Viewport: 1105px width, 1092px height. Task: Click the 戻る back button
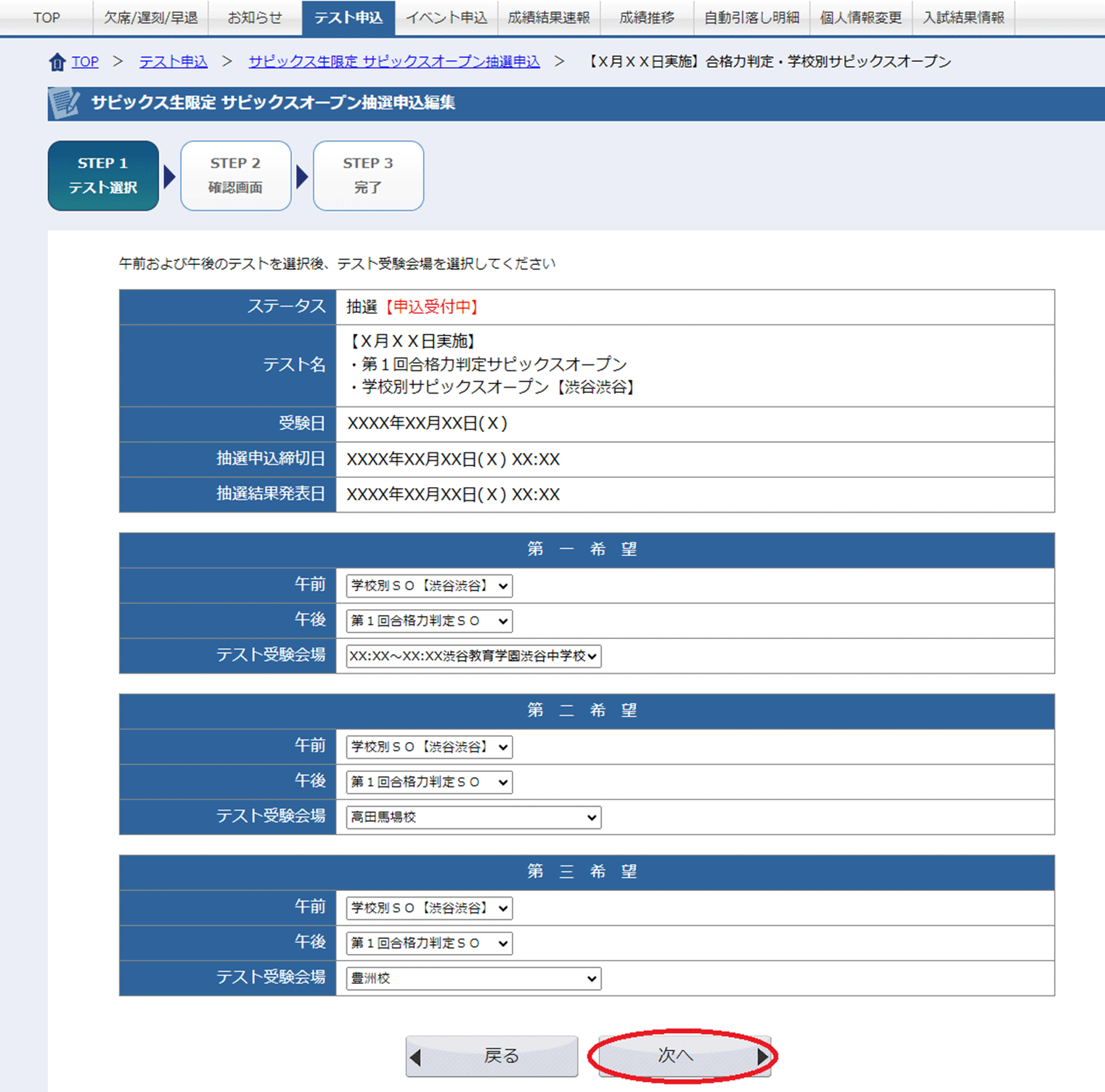[x=492, y=1056]
